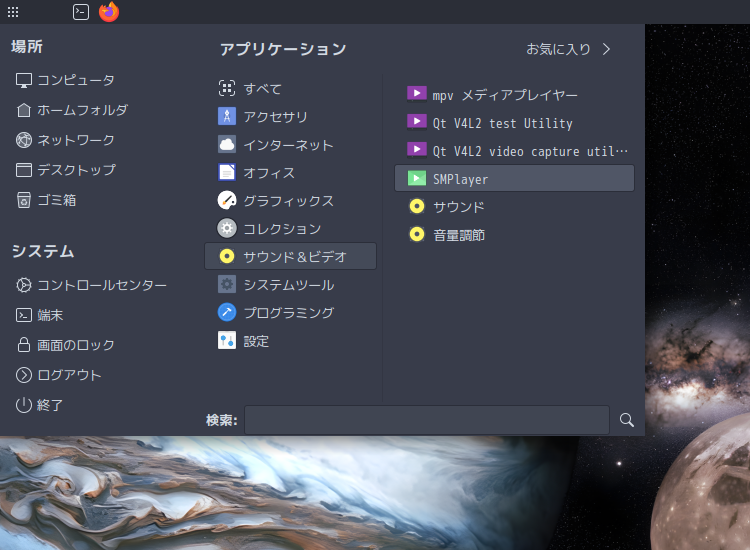Click the 音量調節 yellow disc icon
Image resolution: width=750 pixels, height=550 pixels.
417,234
